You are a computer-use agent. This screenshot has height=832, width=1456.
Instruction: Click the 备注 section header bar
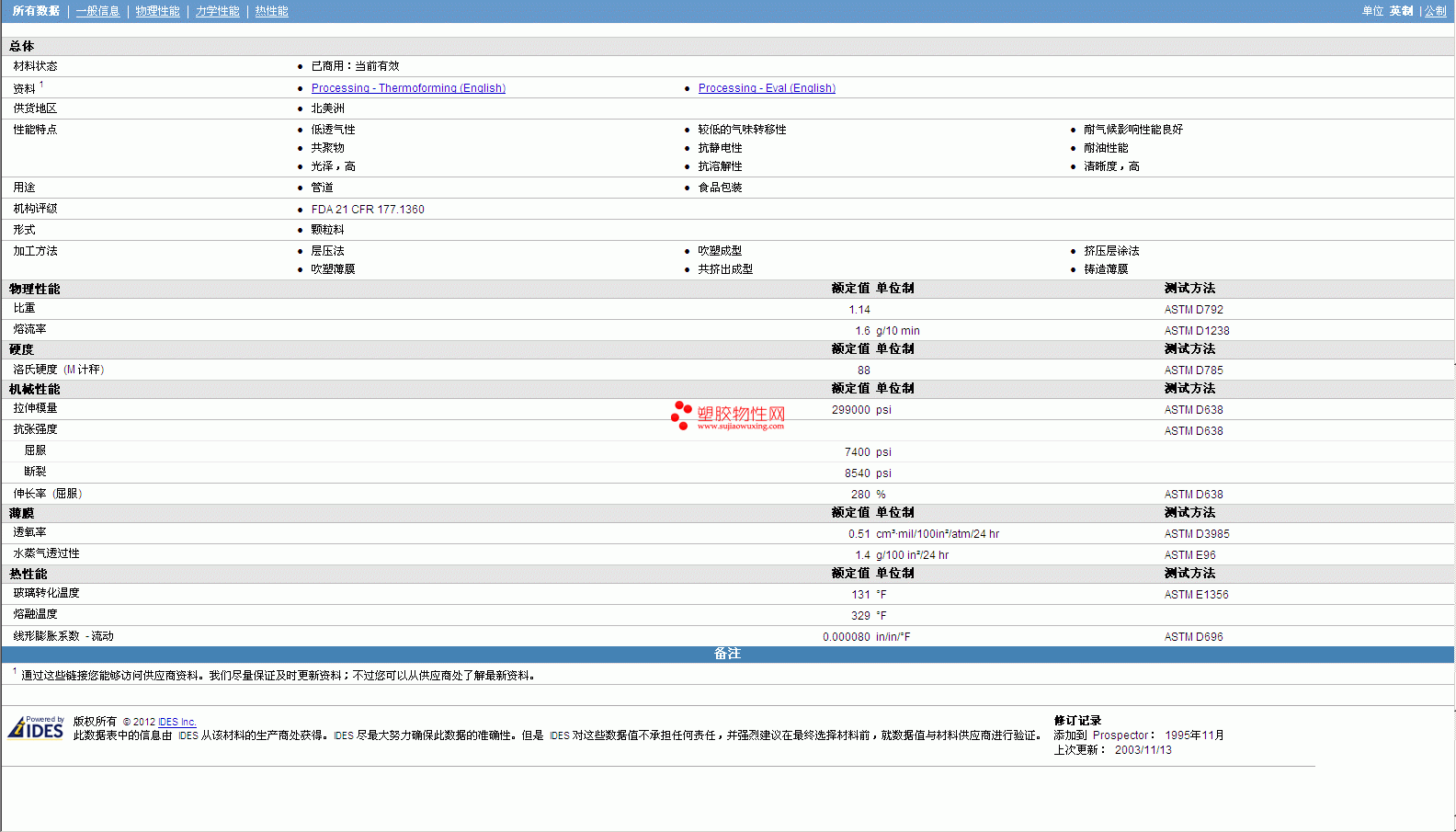click(x=727, y=654)
